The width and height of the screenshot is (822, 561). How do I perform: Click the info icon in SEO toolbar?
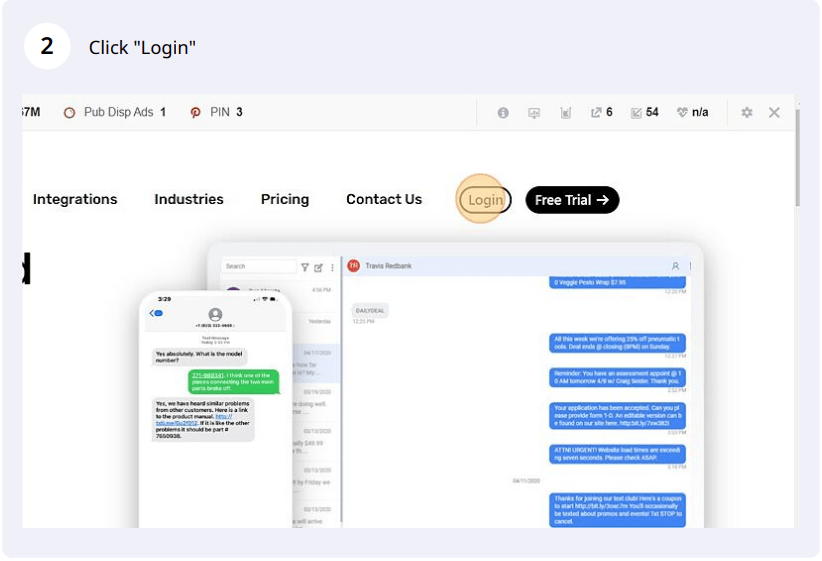(x=503, y=113)
